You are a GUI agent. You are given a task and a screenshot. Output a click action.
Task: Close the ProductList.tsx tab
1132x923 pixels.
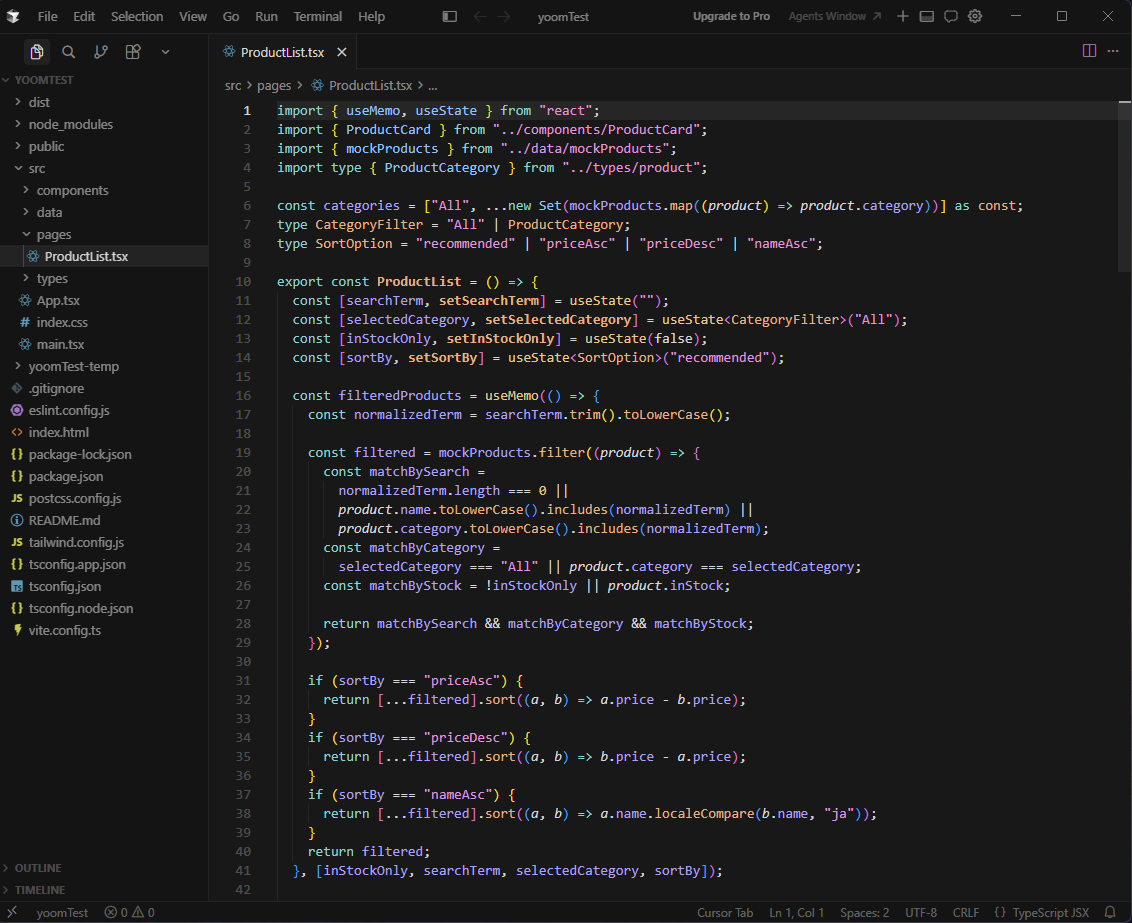[341, 52]
